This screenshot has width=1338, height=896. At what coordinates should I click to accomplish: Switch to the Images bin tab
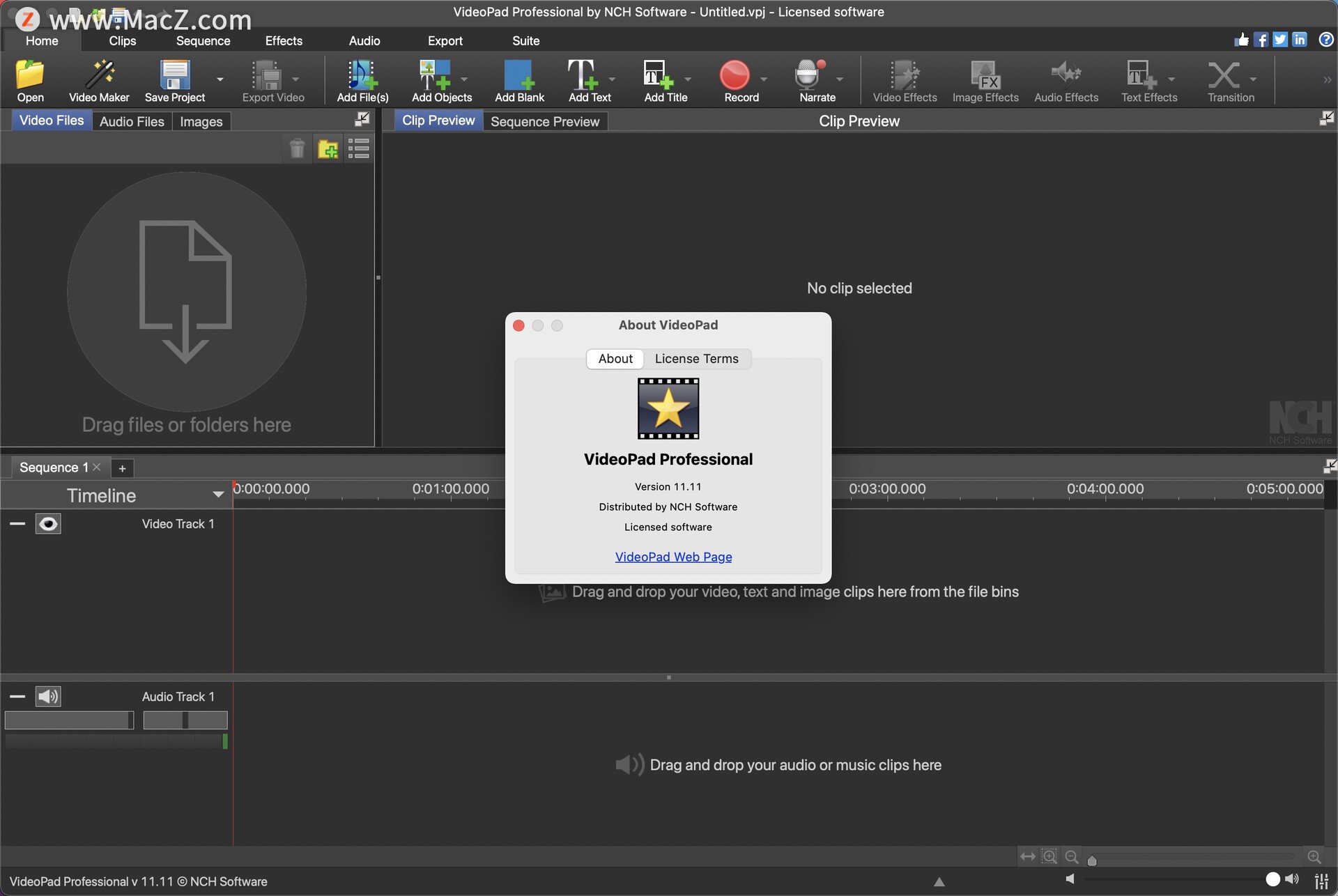click(201, 121)
